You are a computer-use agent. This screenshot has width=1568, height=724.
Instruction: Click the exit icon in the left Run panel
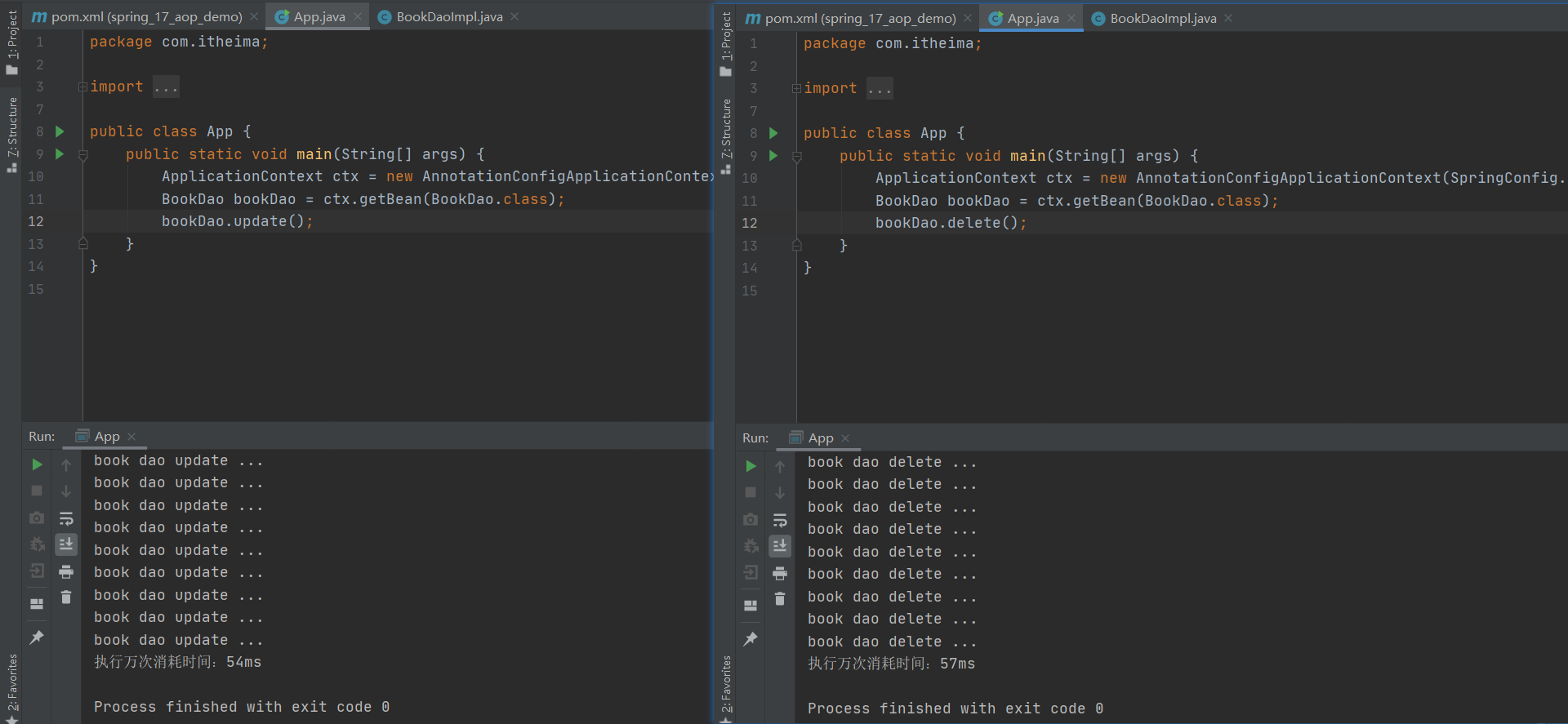click(37, 571)
